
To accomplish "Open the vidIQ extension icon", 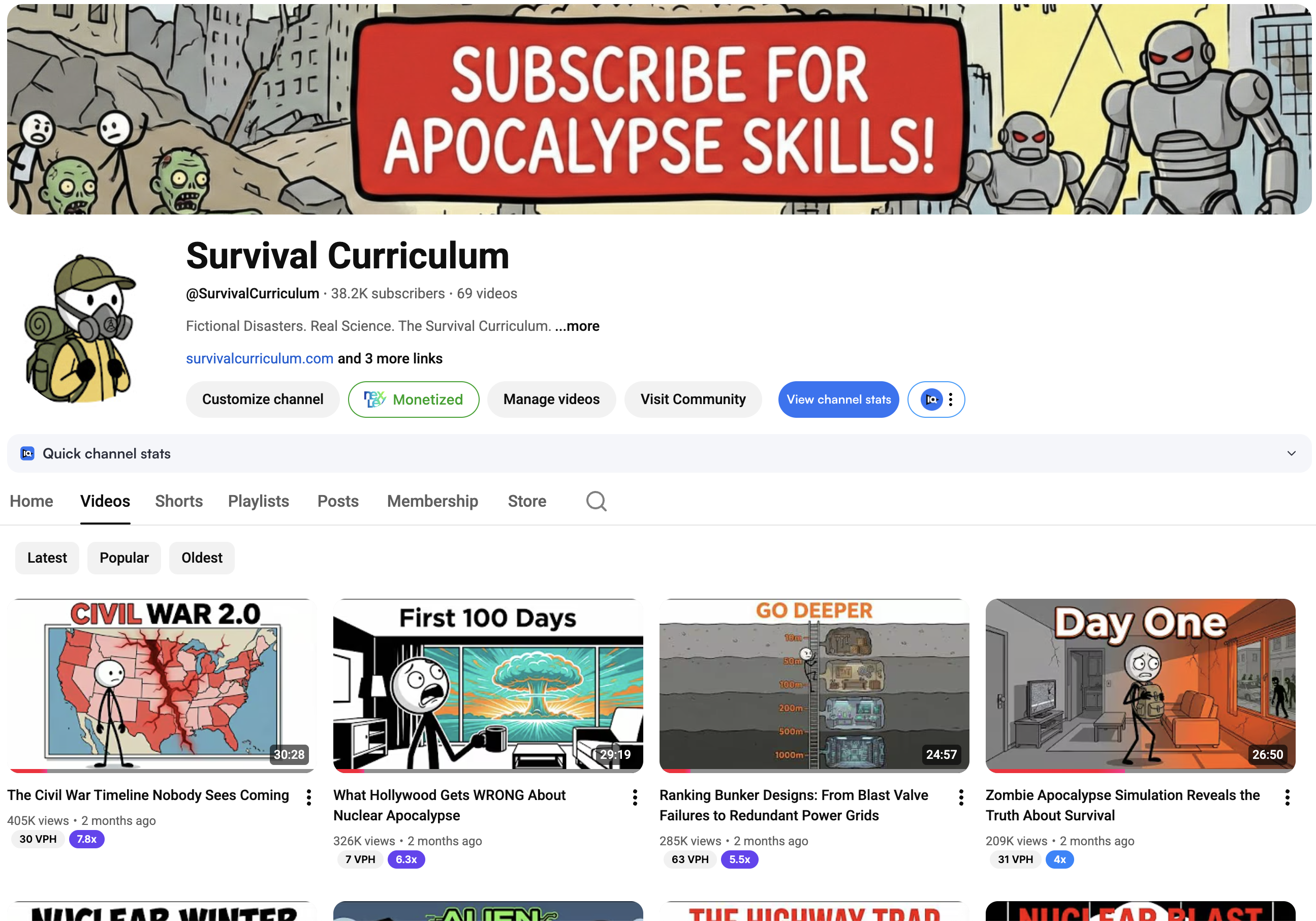I will click(x=931, y=399).
